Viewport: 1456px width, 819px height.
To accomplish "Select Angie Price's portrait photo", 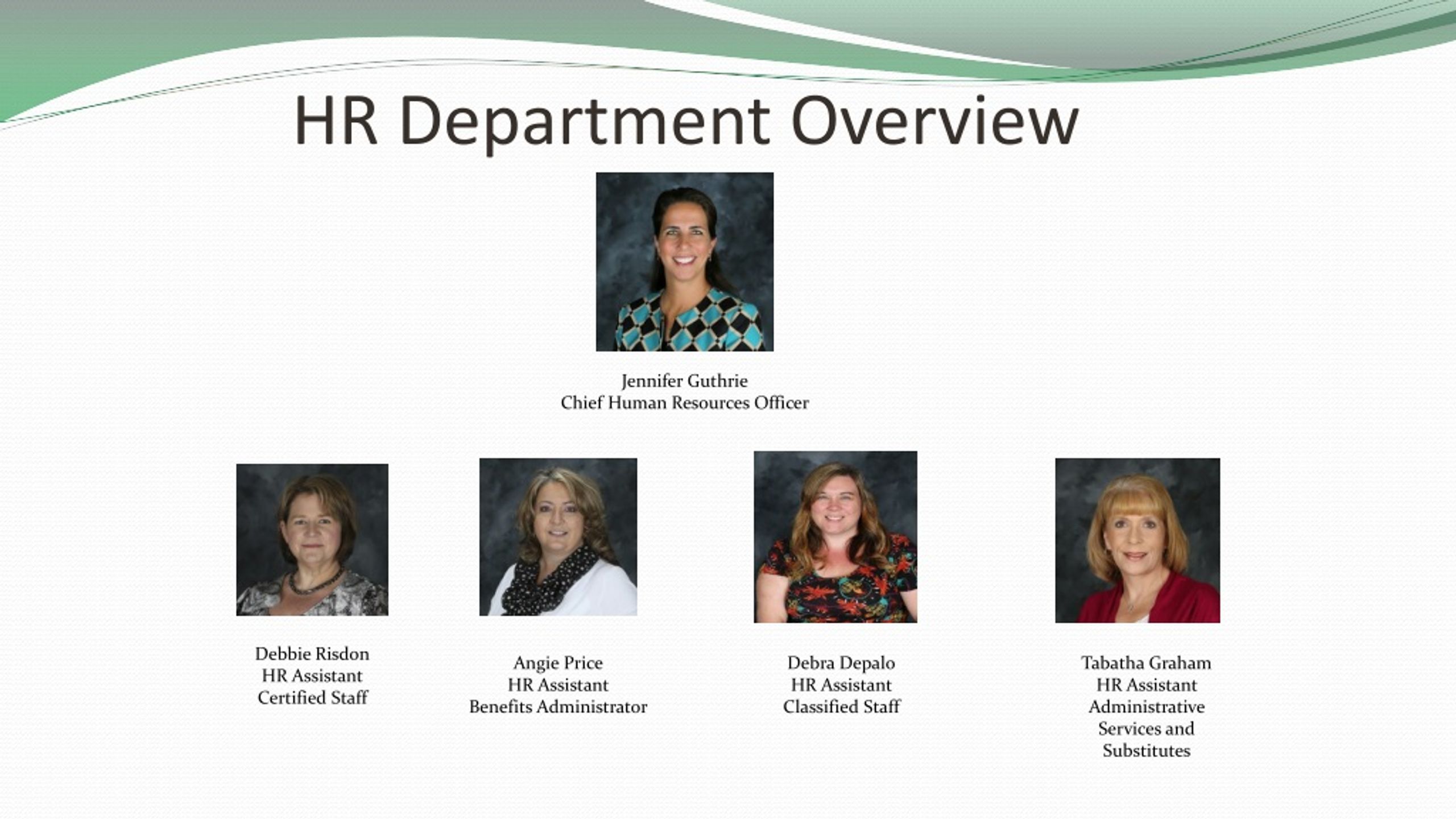I will point(558,537).
